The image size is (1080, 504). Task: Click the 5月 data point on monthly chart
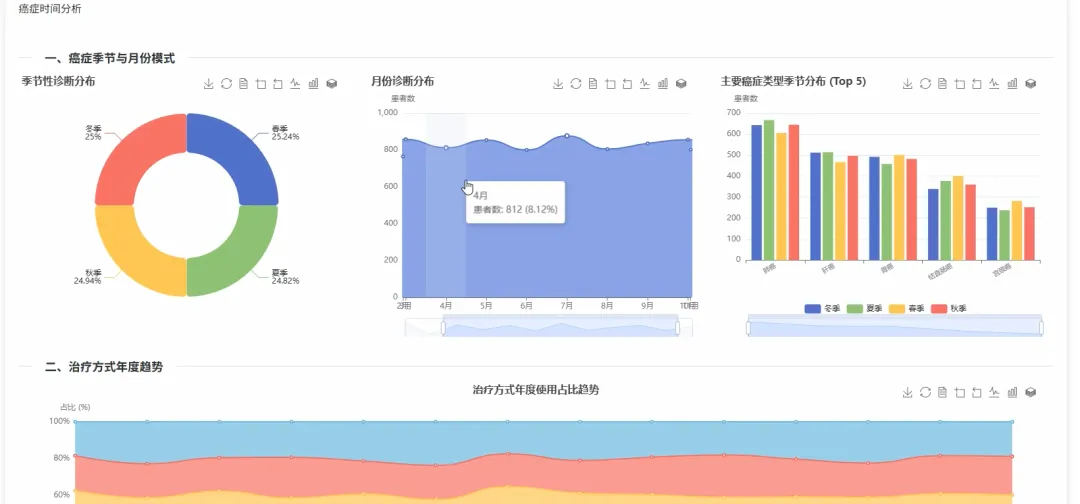click(486, 140)
